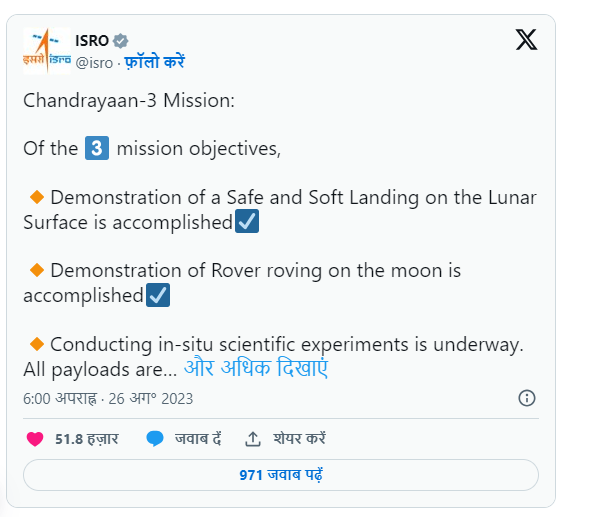Open the ISRO profile avatar

coord(47,50)
